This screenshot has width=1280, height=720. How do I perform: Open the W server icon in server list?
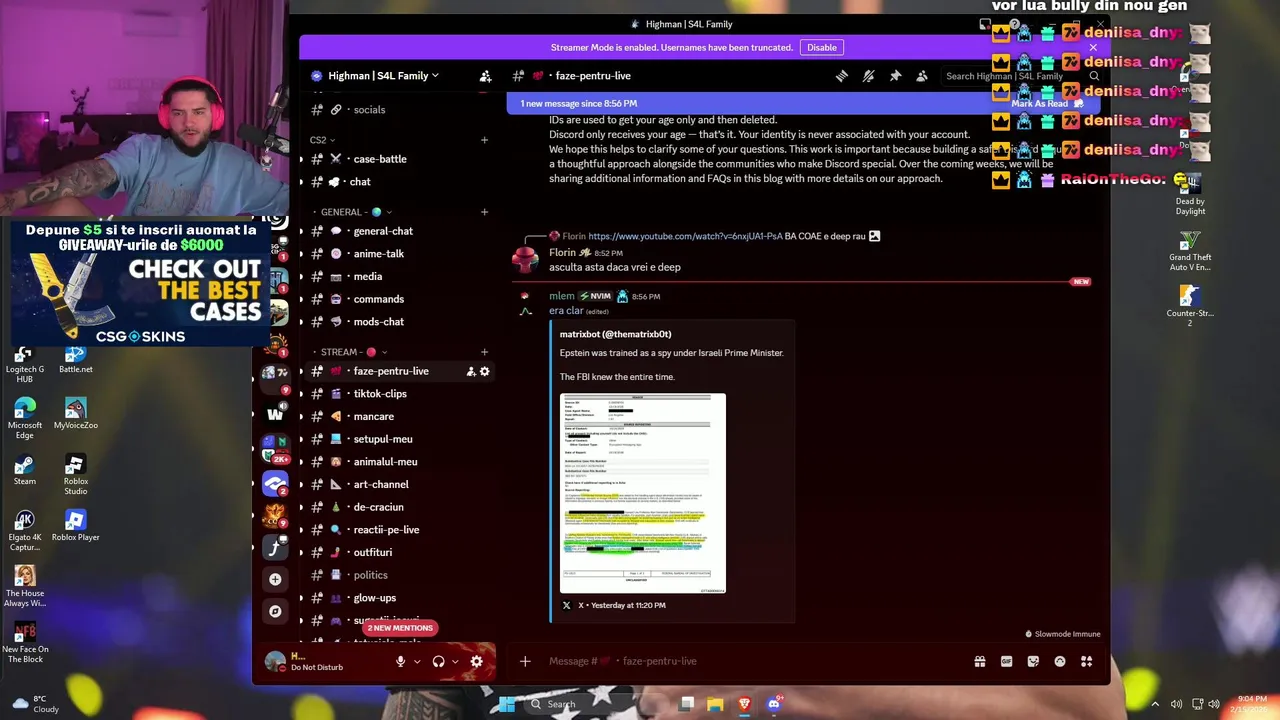[275, 413]
